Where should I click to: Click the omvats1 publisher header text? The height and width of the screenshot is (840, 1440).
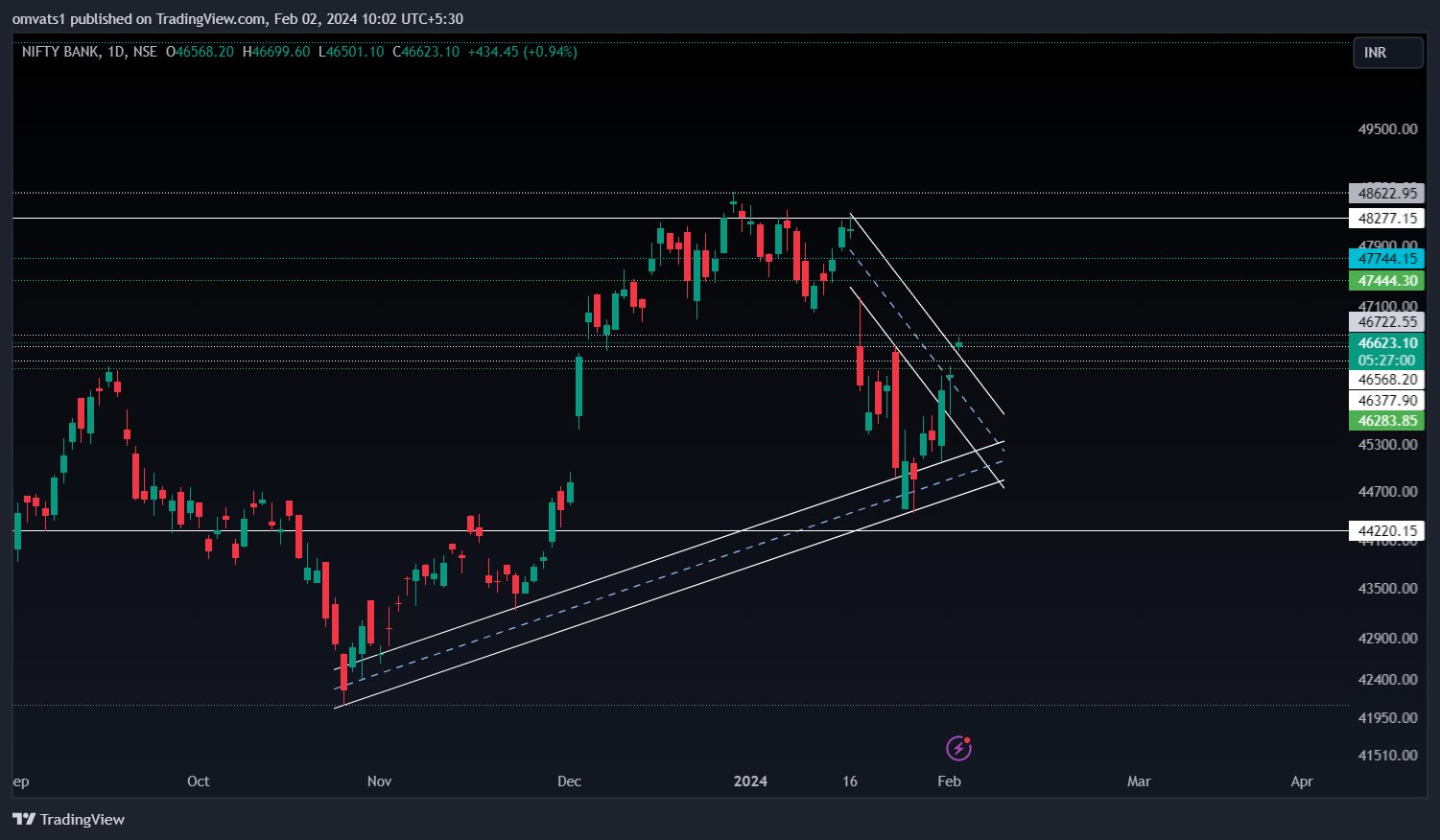pos(37,19)
